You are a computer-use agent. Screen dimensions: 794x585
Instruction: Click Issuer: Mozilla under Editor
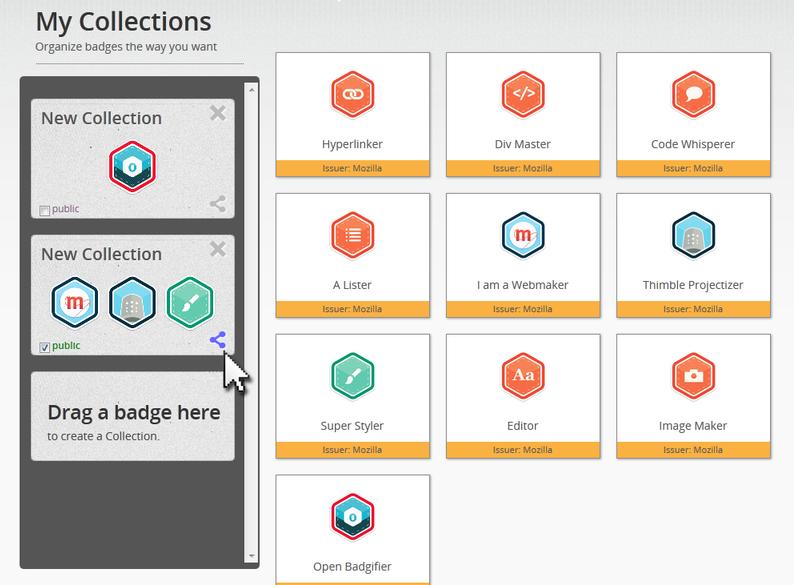[523, 450]
